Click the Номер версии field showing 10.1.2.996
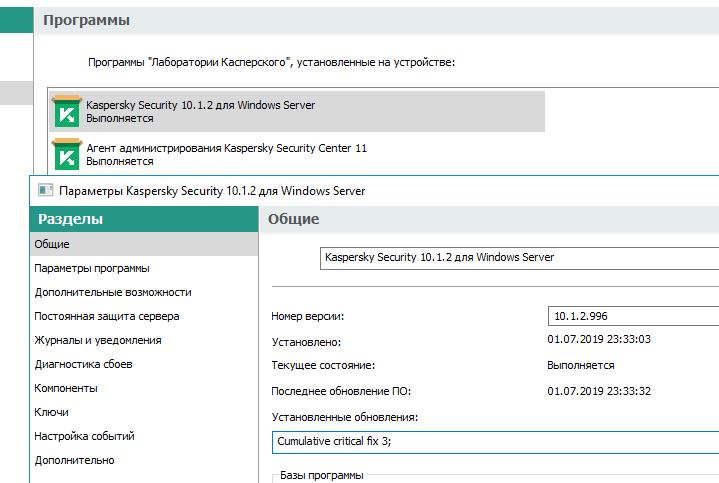Screen dimensions: 719x483 [632, 316]
